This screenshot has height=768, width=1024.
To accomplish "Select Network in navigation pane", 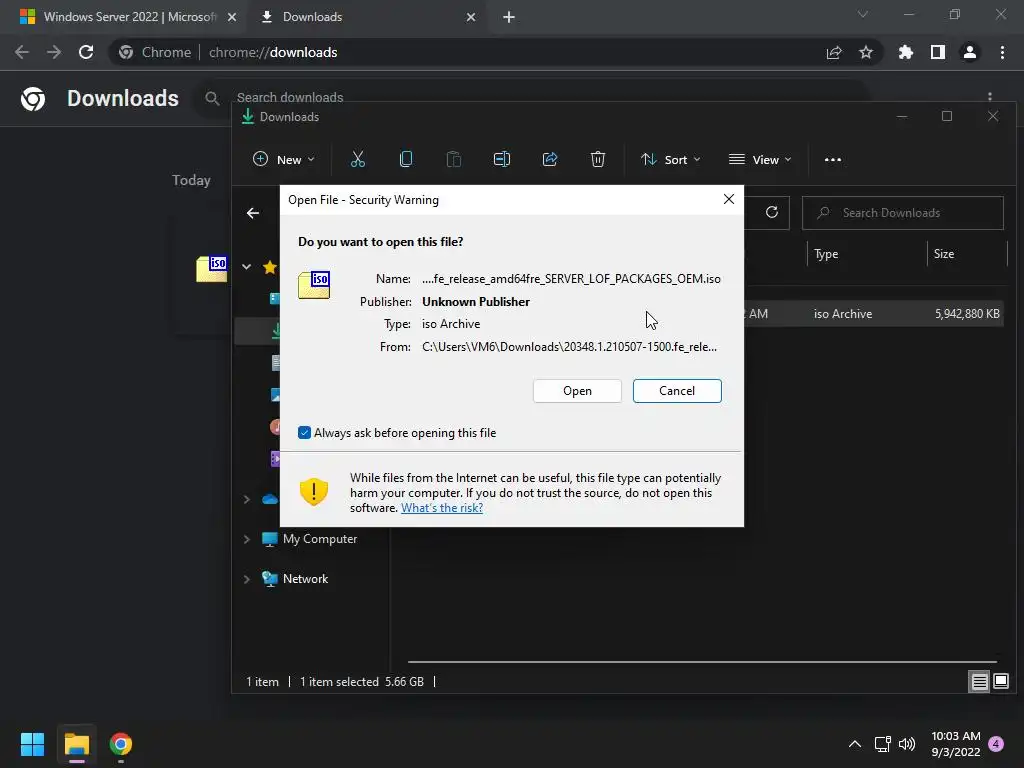I will 305,579.
